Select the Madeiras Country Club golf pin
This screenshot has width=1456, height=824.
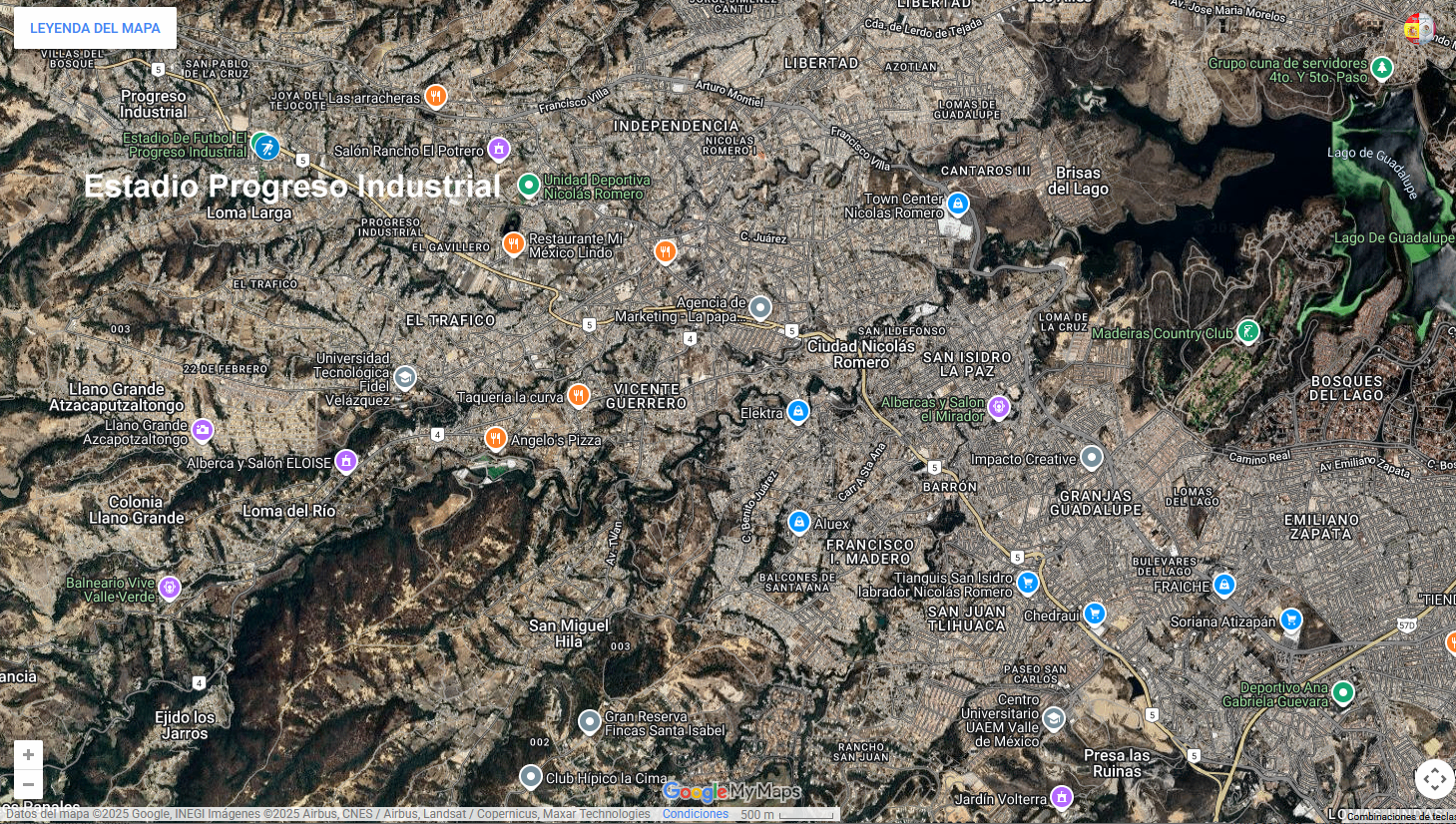coord(1247,331)
